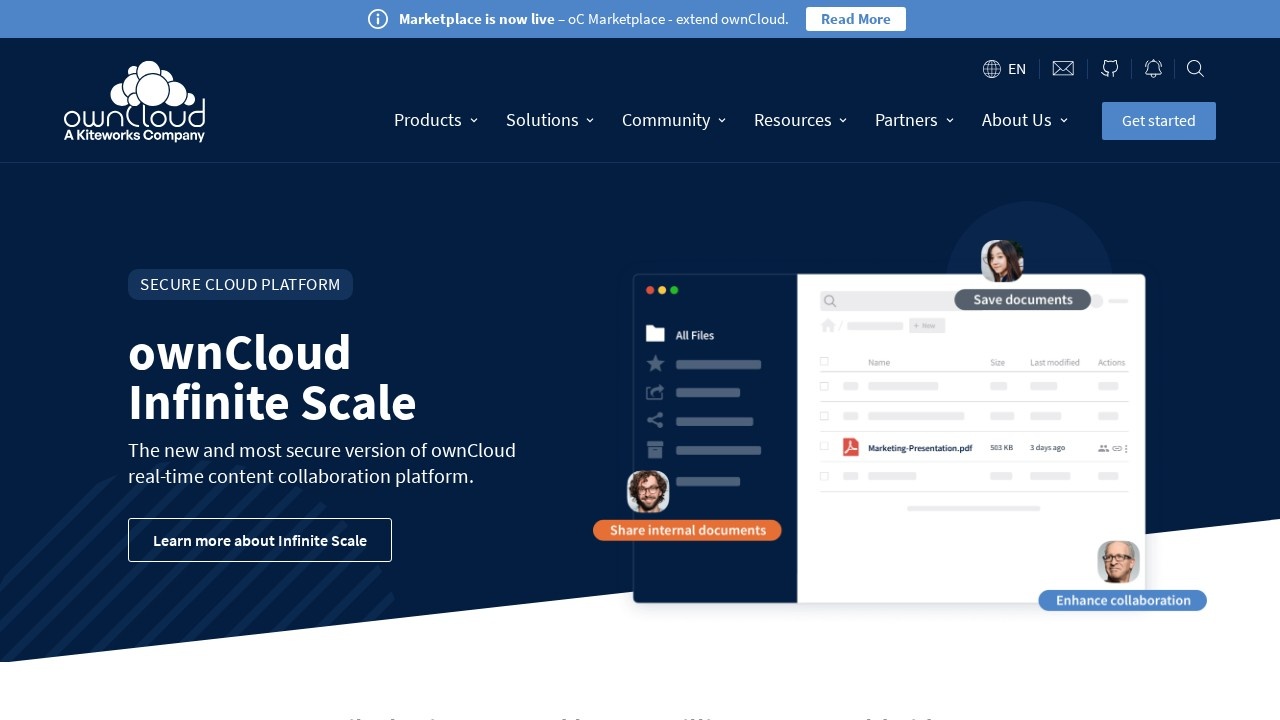1280x720 pixels.
Task: Click the bell notifications icon
Action: (1153, 69)
